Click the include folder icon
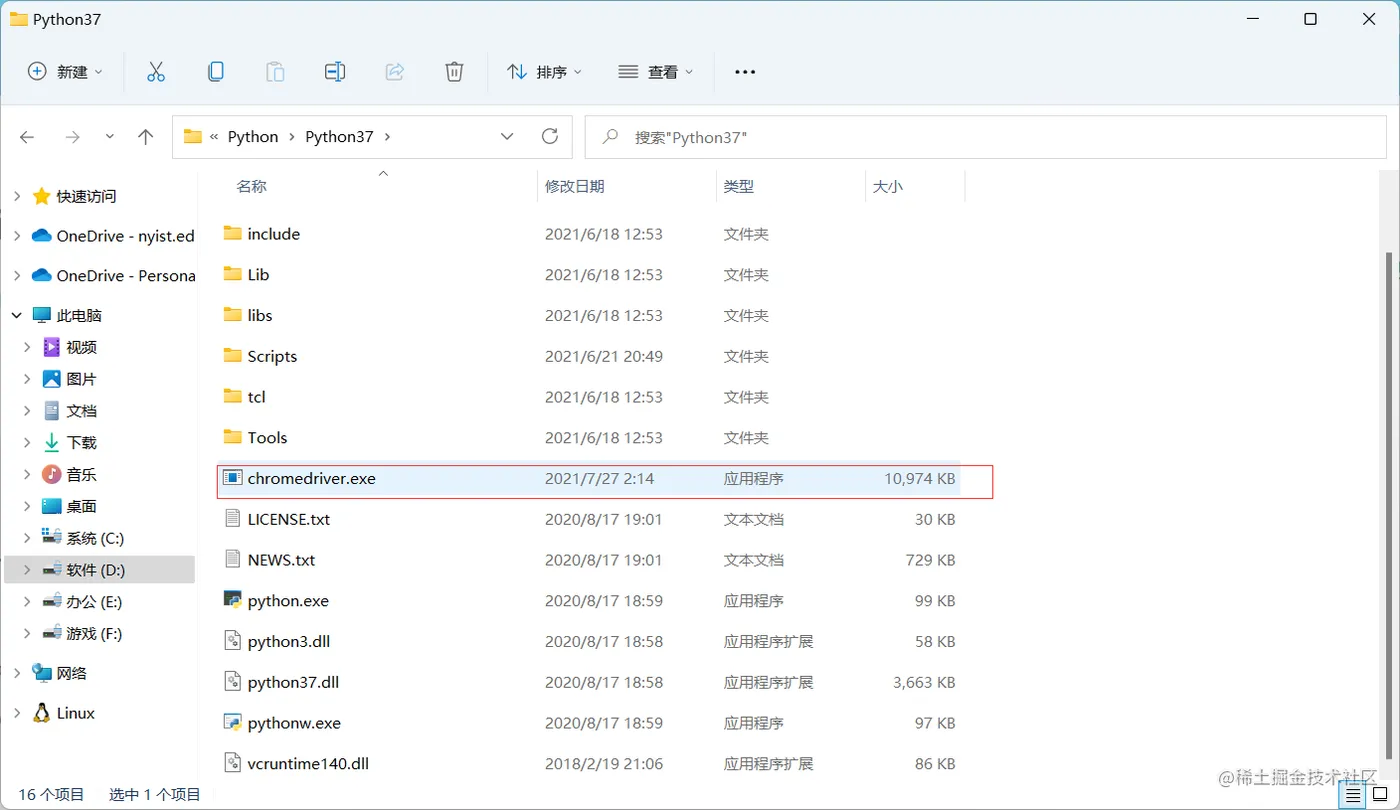The height and width of the screenshot is (810, 1400). point(233,233)
